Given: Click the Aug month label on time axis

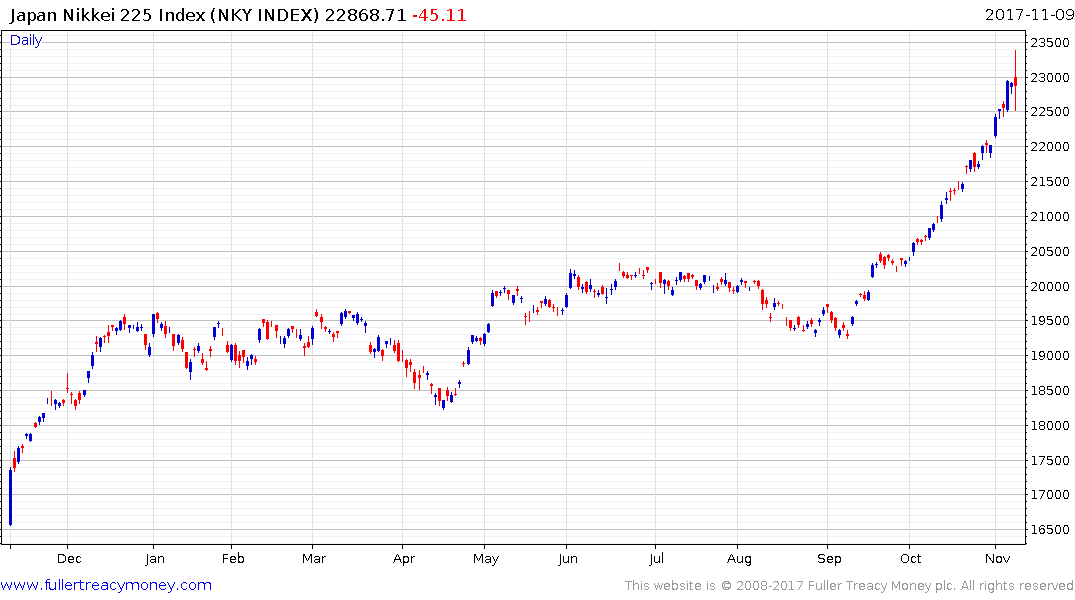Looking at the screenshot, I should 739,559.
